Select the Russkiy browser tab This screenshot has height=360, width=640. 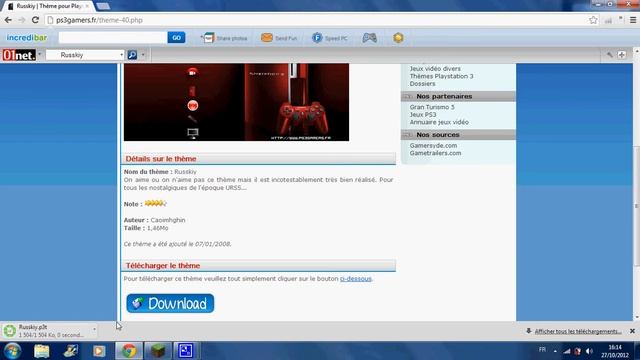pos(48,6)
